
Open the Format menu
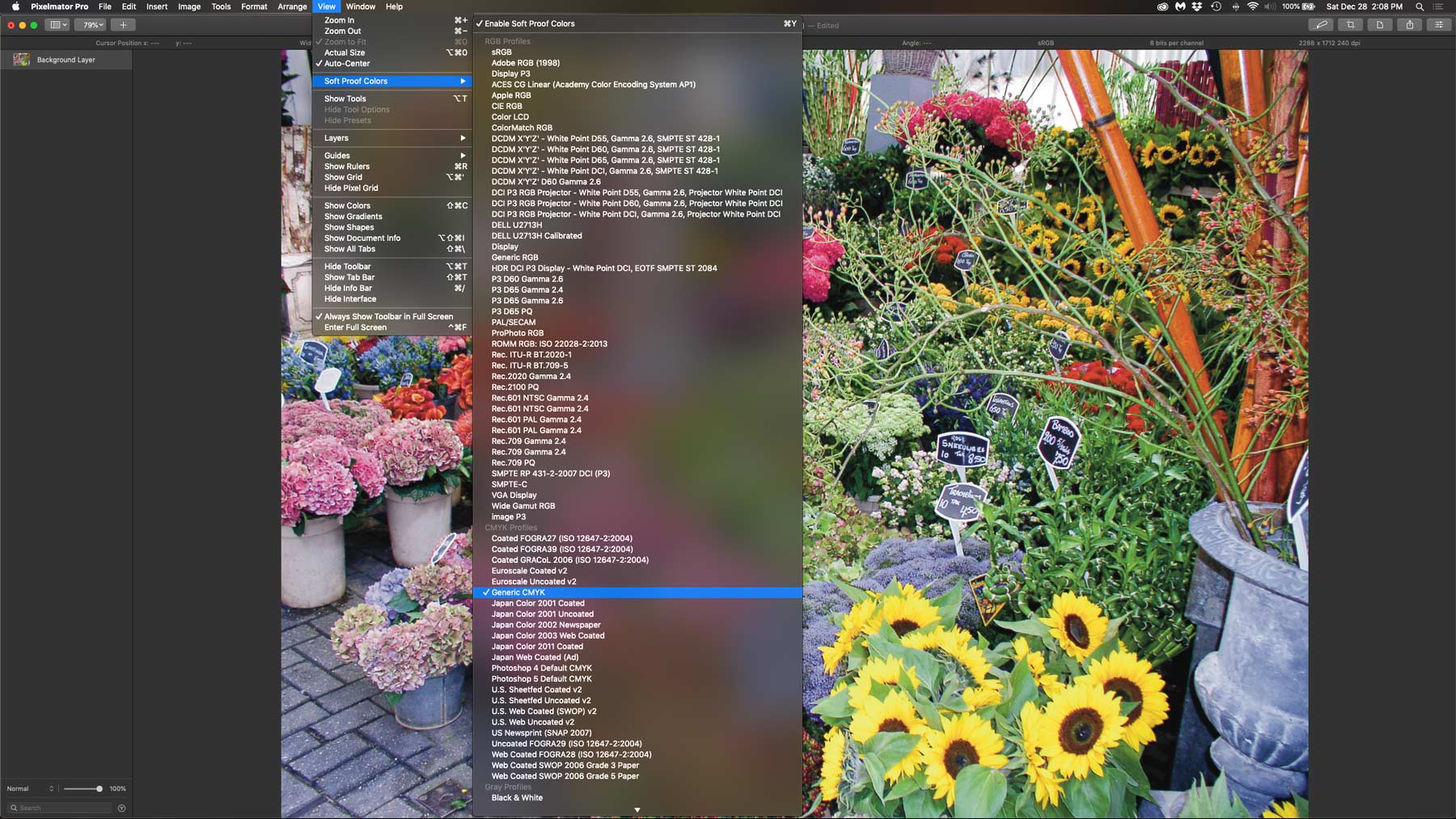coord(254,6)
